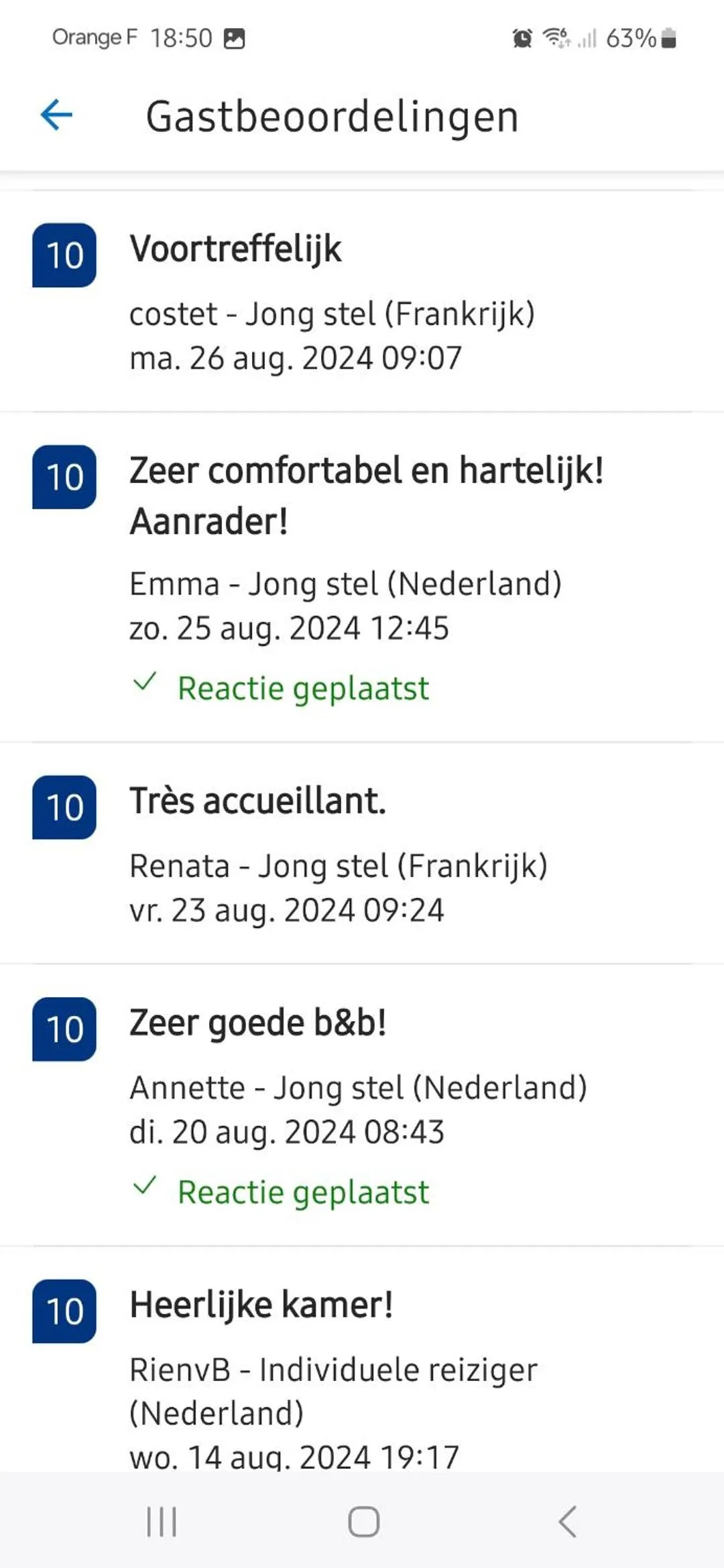Tap the alarm icon in status bar

coord(522,38)
